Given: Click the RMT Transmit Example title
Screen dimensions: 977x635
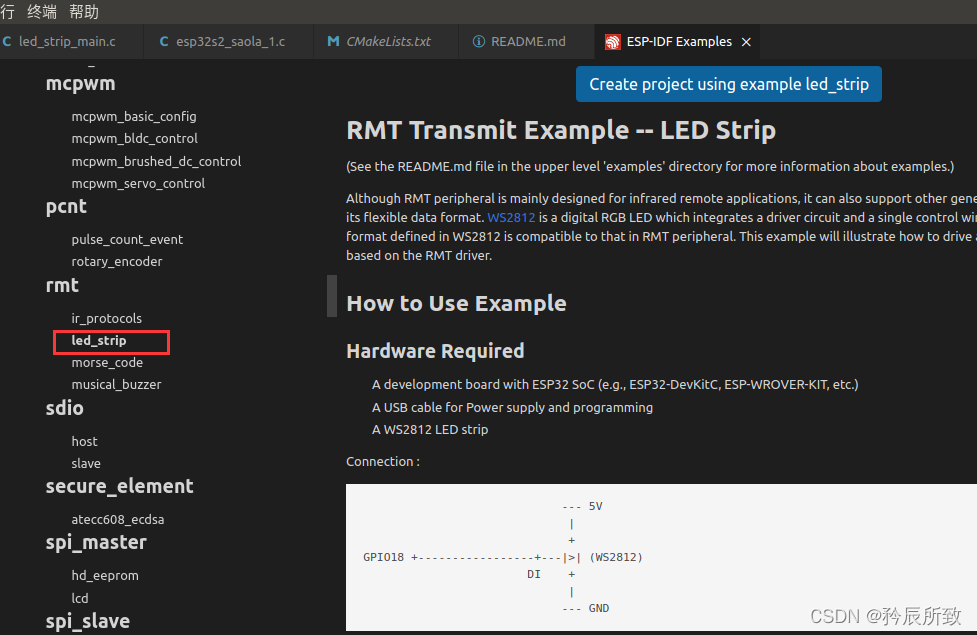Looking at the screenshot, I should [x=561, y=131].
